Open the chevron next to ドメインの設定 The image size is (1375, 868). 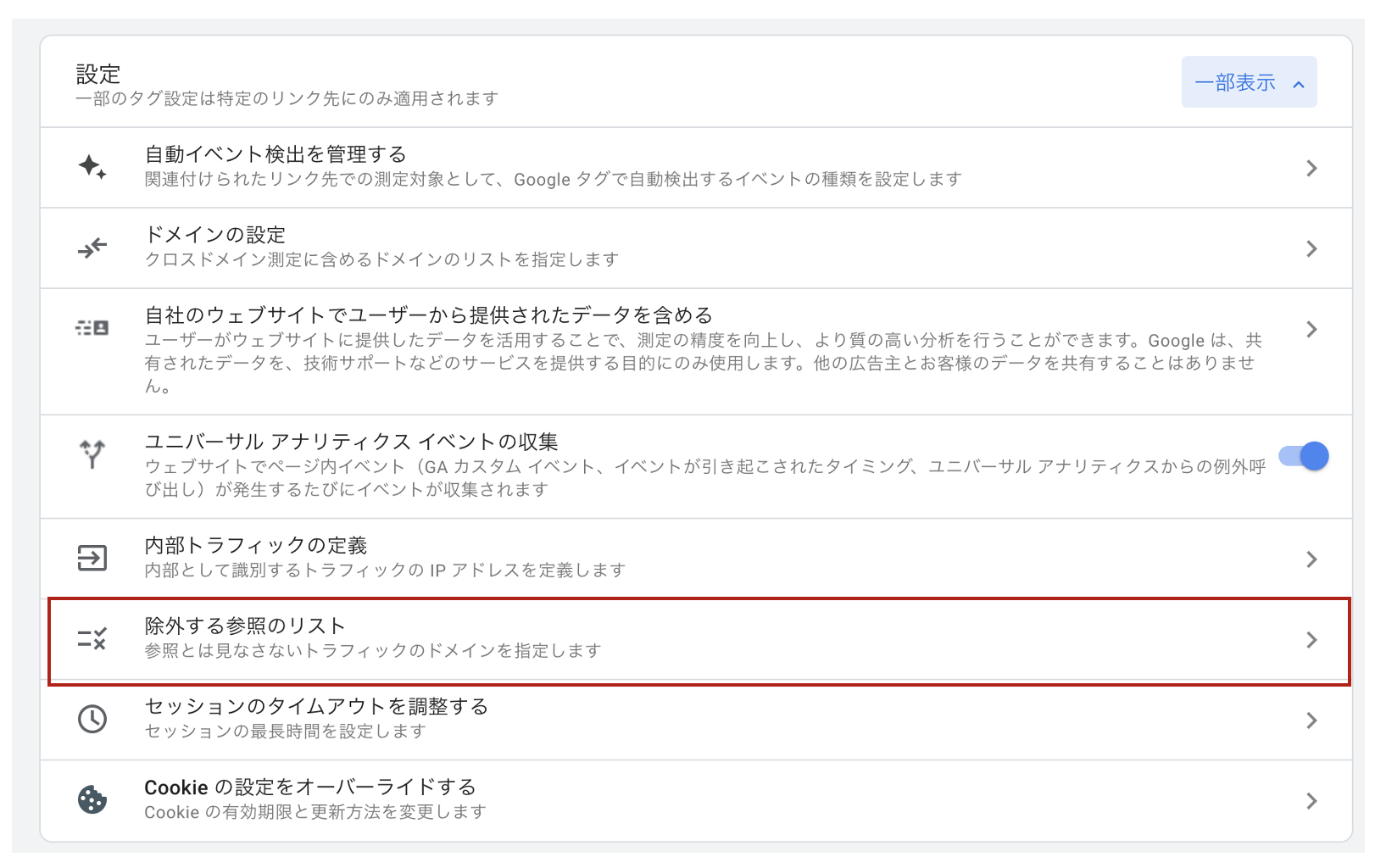pos(1311,248)
